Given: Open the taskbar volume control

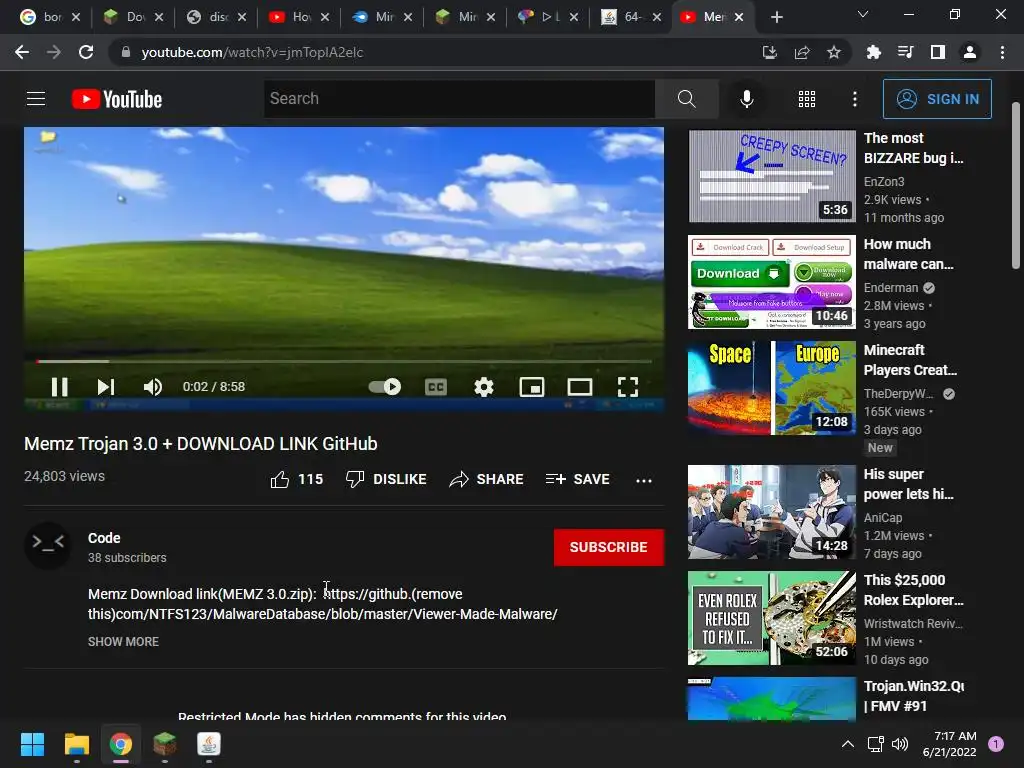Looking at the screenshot, I should point(900,744).
